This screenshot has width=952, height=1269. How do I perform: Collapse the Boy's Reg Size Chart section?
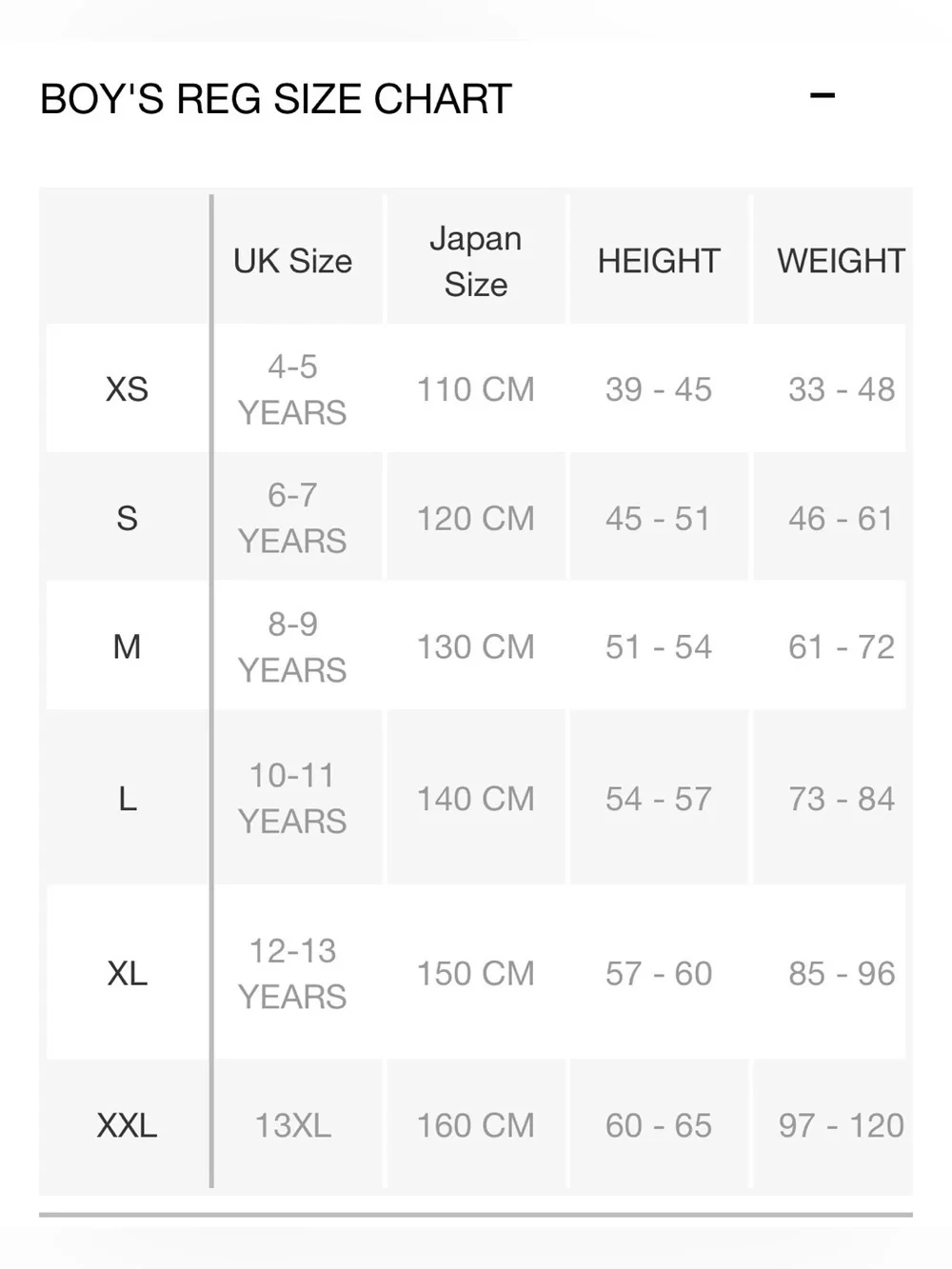[823, 96]
